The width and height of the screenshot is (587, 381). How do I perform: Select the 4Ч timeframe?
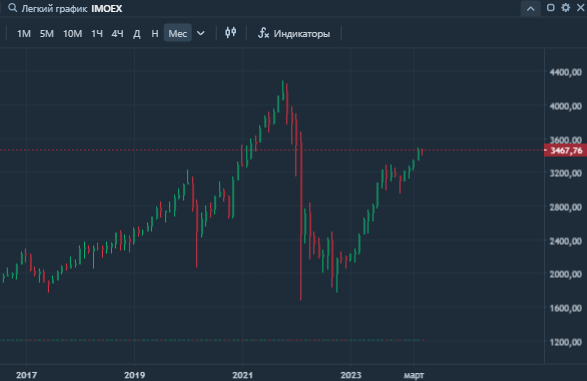coord(117,34)
